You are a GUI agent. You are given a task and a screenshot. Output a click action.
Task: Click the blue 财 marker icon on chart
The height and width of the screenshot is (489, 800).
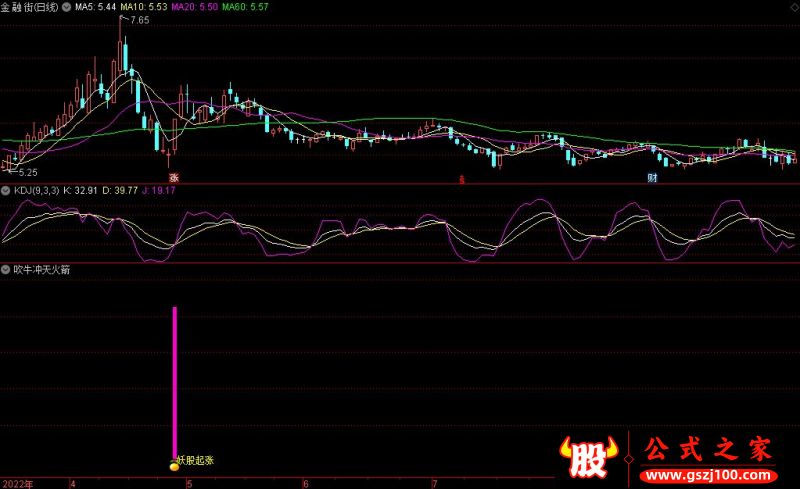click(x=651, y=178)
